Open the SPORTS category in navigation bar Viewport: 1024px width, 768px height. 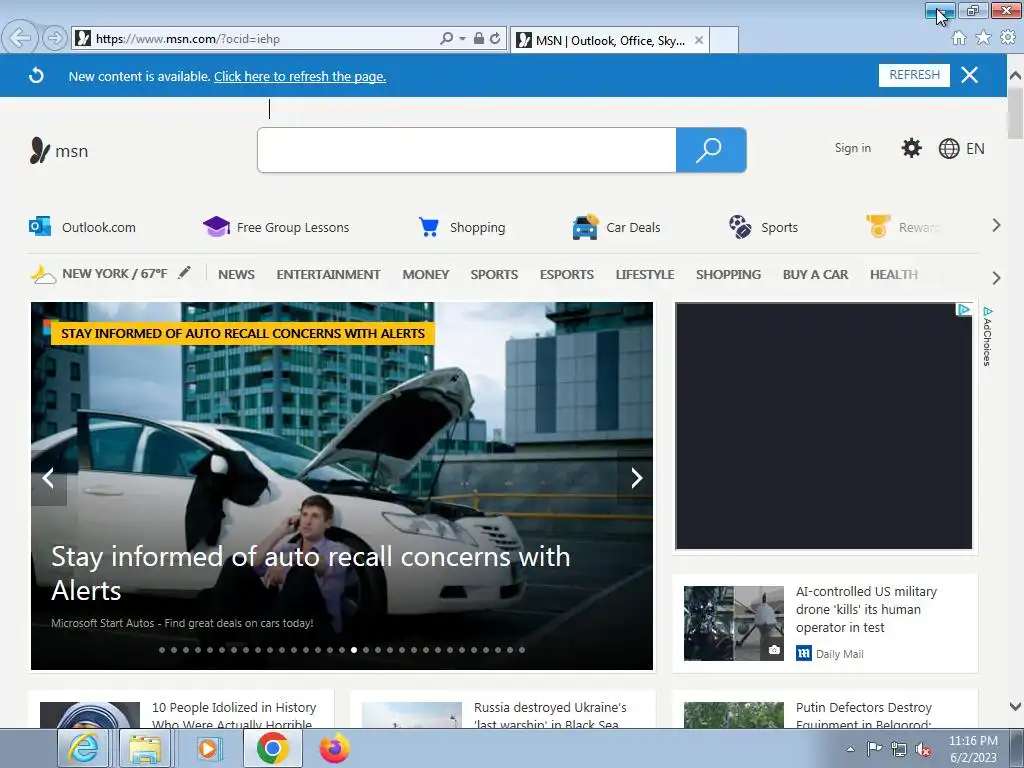pos(494,274)
